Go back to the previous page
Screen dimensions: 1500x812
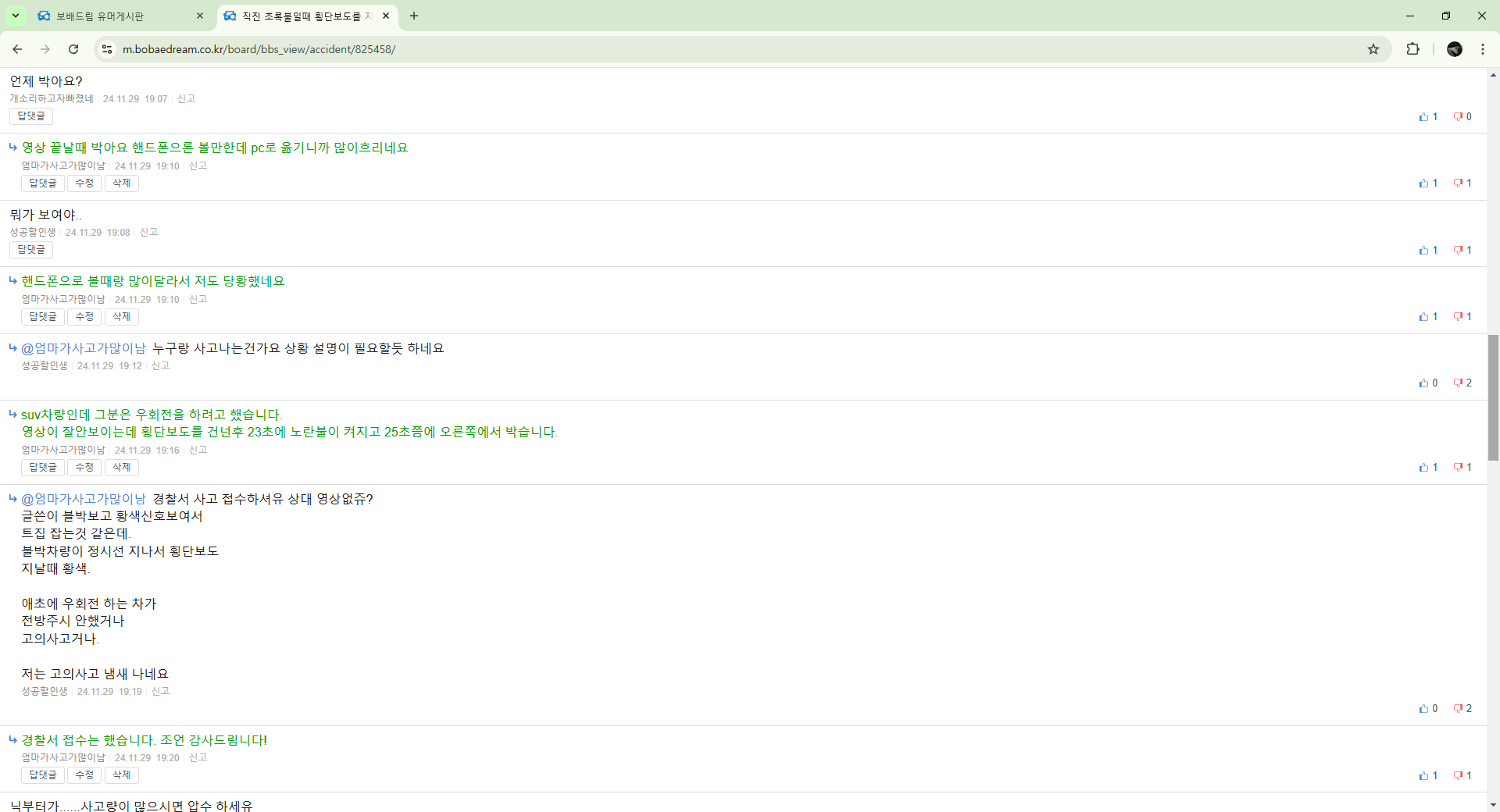pos(17,49)
